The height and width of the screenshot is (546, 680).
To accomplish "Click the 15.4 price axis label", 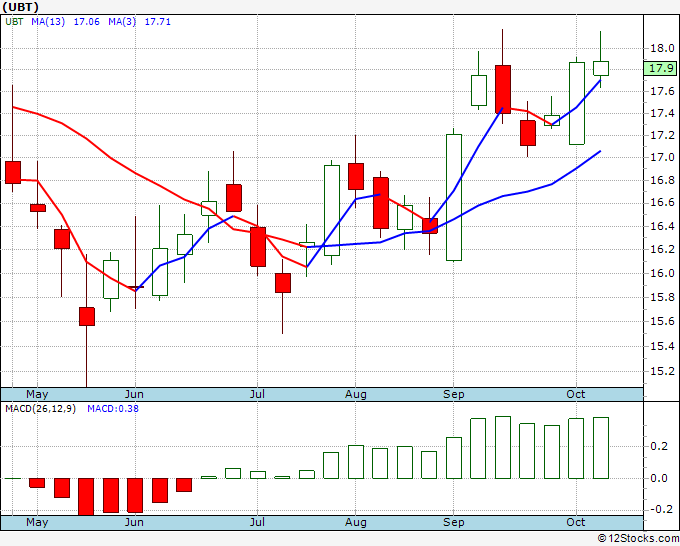I will point(662,346).
